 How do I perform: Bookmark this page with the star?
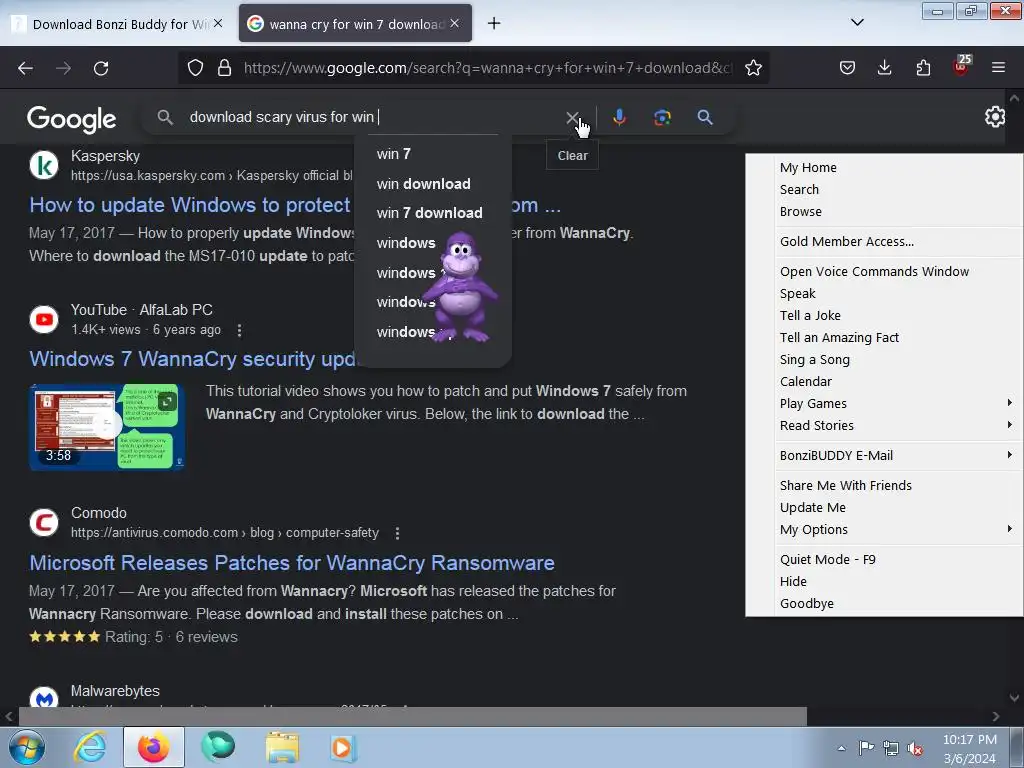click(753, 68)
